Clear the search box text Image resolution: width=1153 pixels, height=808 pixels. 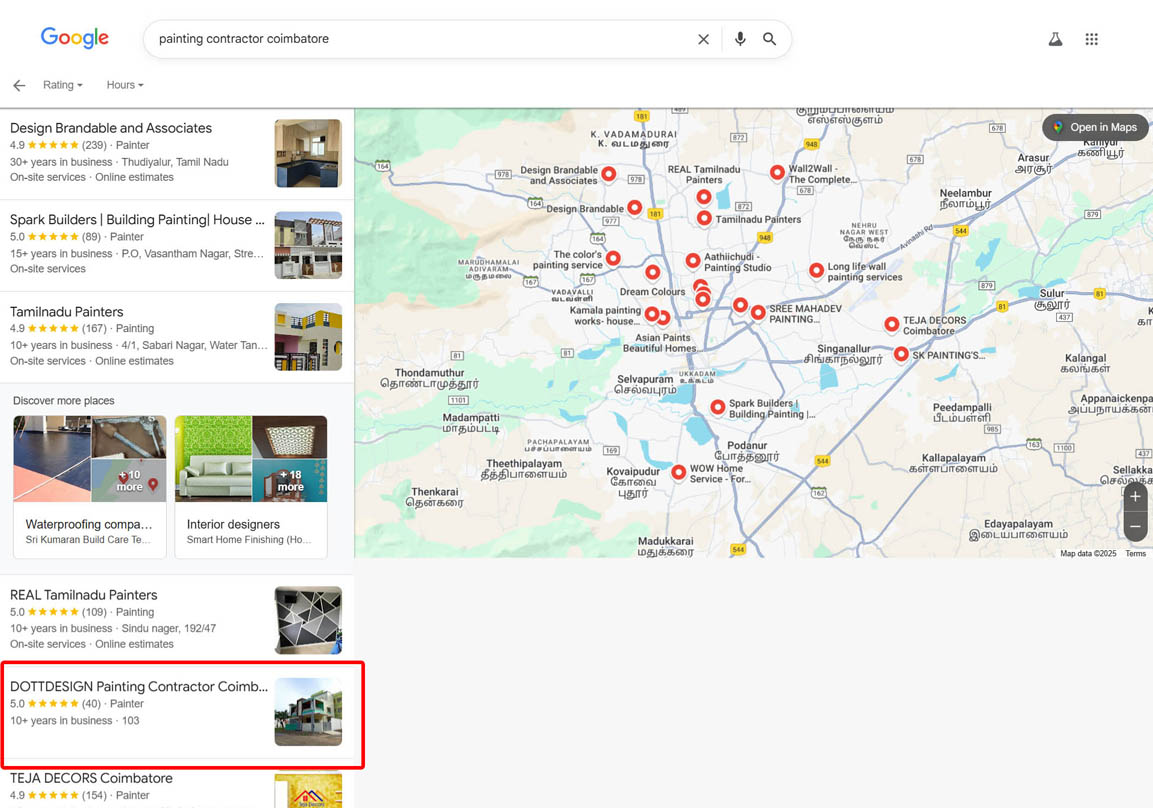(703, 39)
